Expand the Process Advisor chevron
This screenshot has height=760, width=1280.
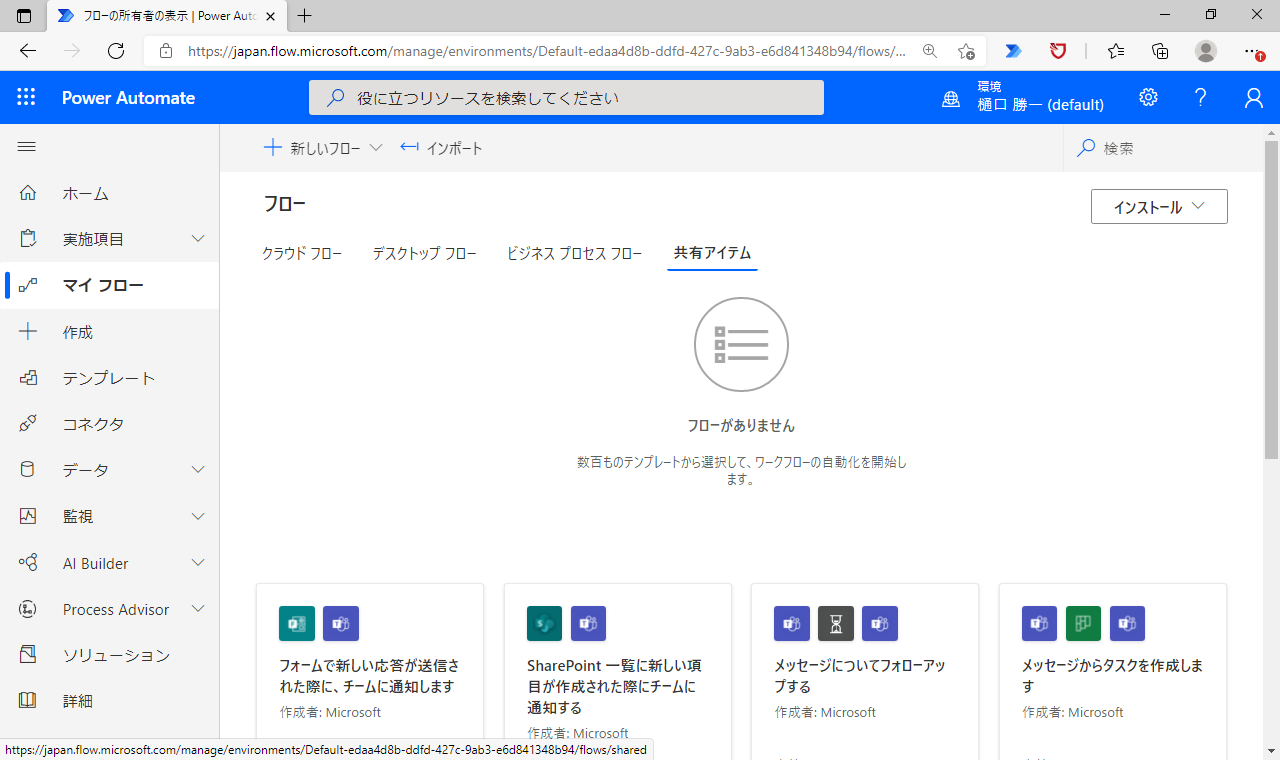198,609
